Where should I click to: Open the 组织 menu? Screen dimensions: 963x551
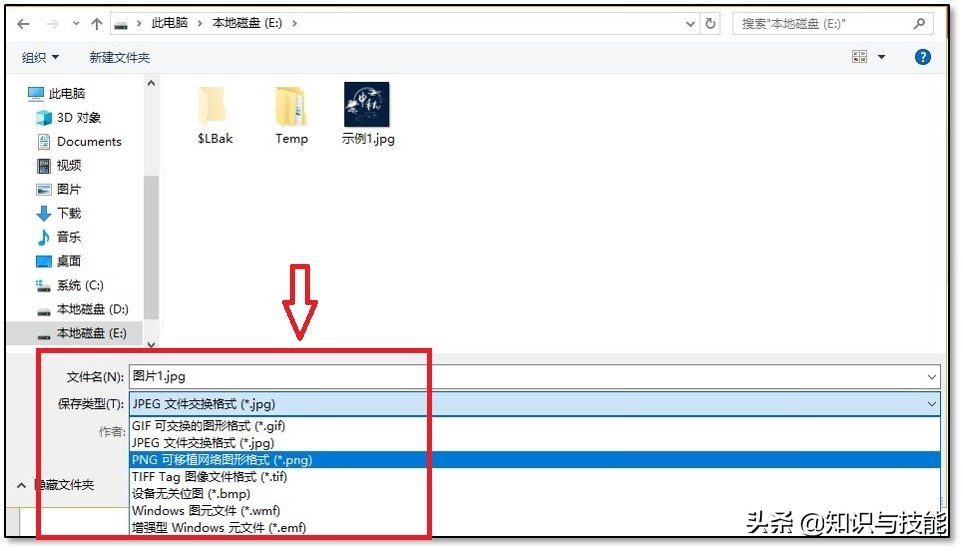tap(41, 57)
